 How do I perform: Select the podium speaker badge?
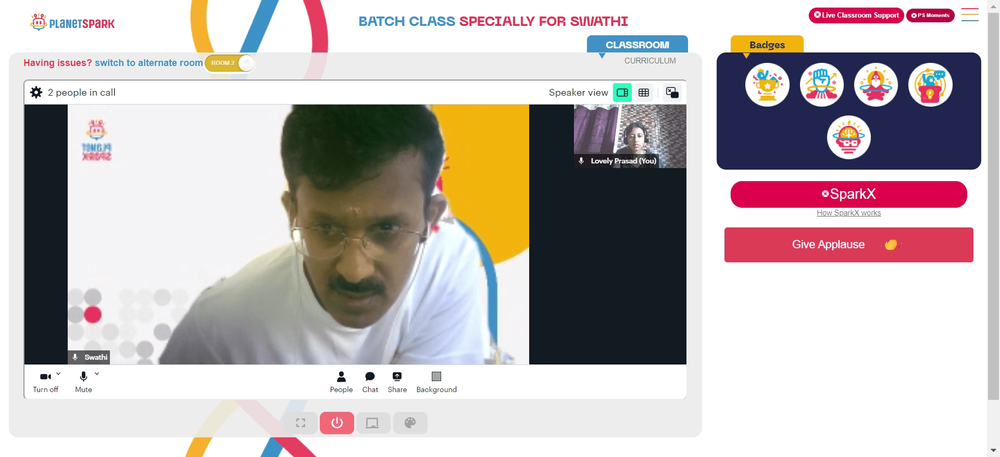(930, 85)
